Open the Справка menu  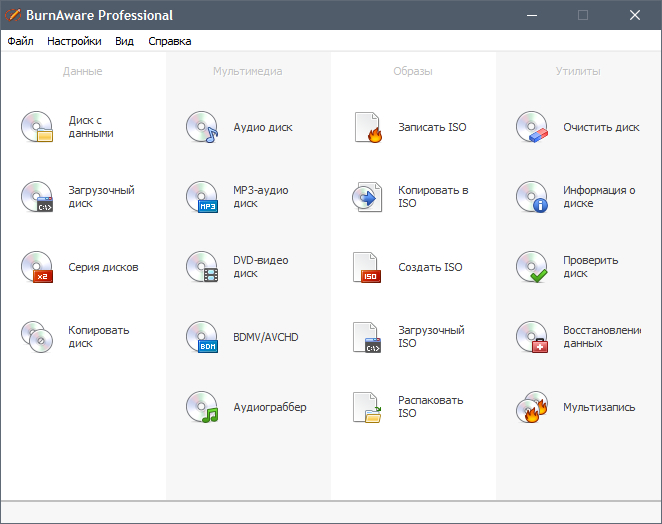coord(170,41)
